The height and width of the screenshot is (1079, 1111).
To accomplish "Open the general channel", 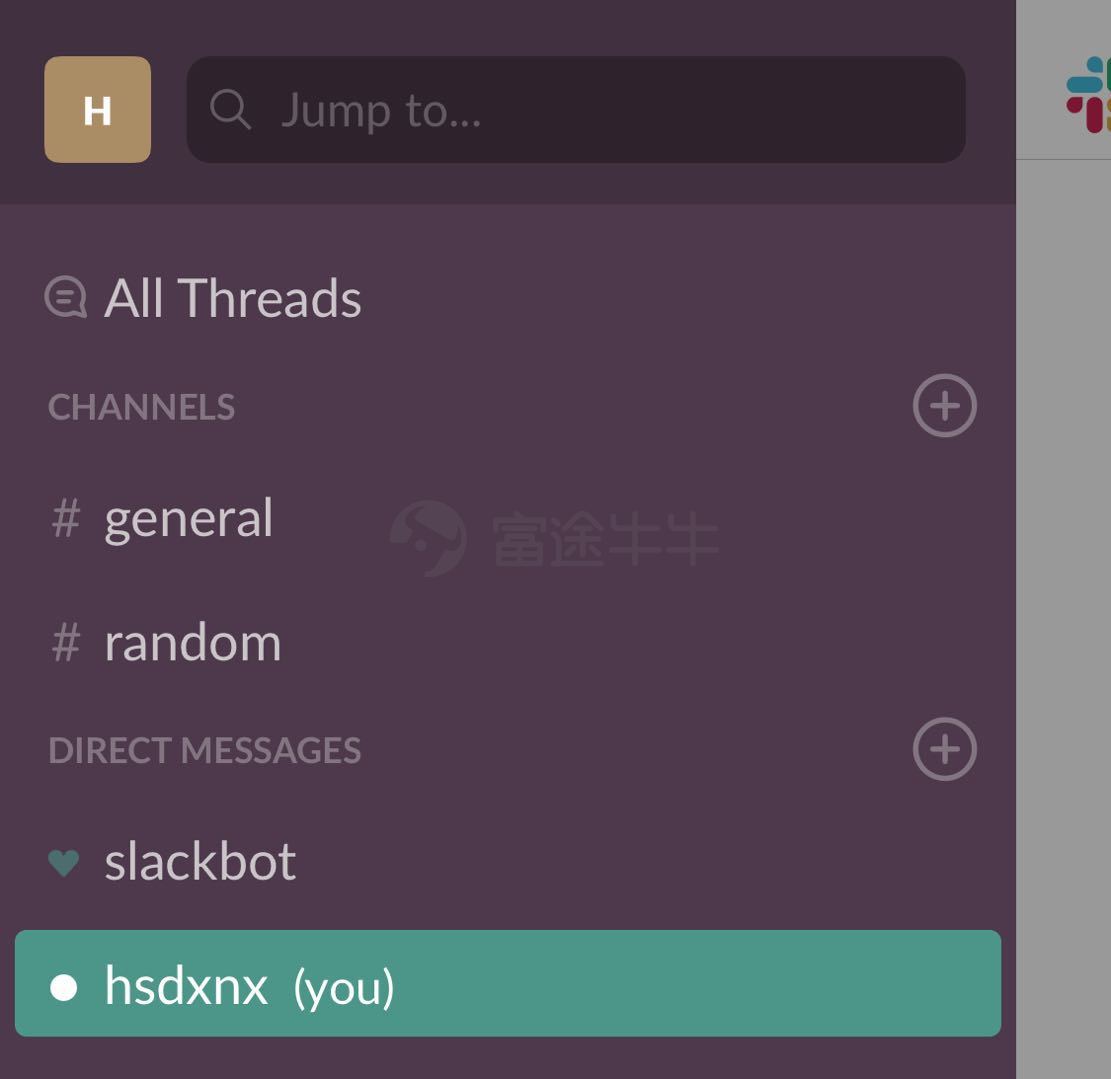I will point(188,519).
